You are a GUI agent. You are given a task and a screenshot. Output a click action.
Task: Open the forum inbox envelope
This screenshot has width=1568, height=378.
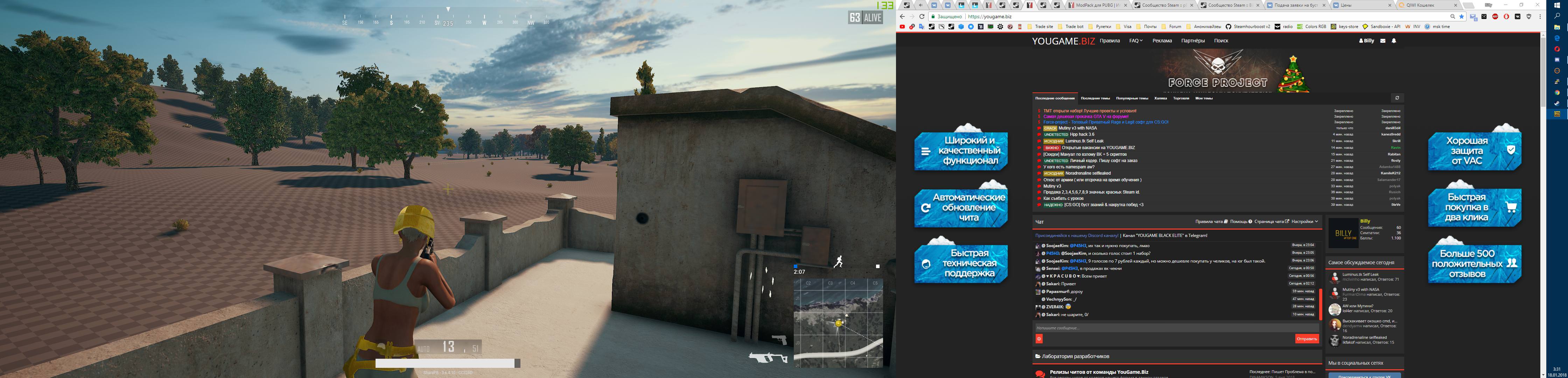click(1383, 41)
